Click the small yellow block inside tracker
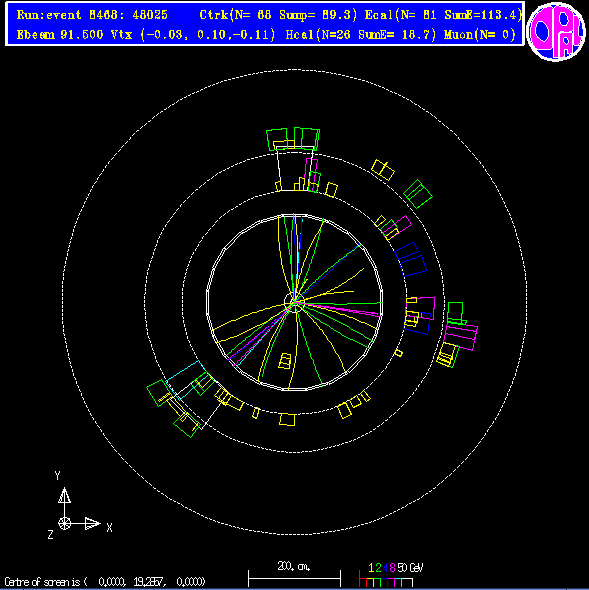Screen dimensions: 589x590 [x=285, y=361]
